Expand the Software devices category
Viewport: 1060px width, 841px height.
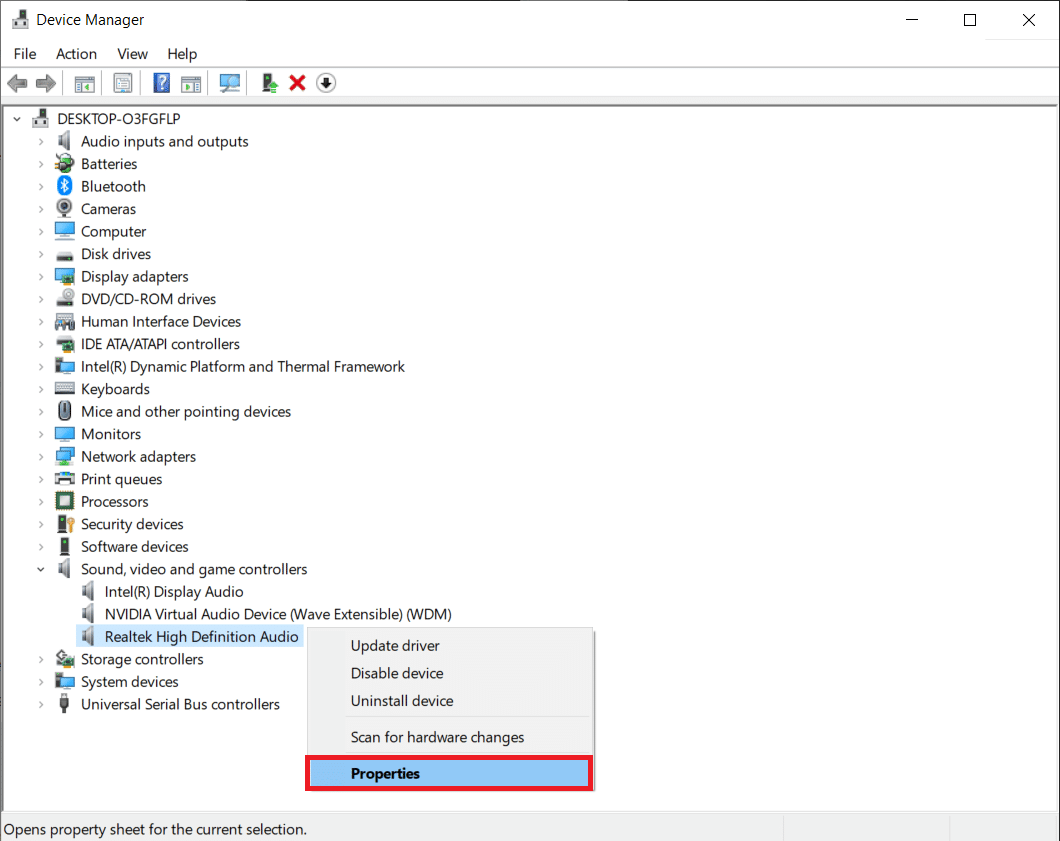pos(41,546)
